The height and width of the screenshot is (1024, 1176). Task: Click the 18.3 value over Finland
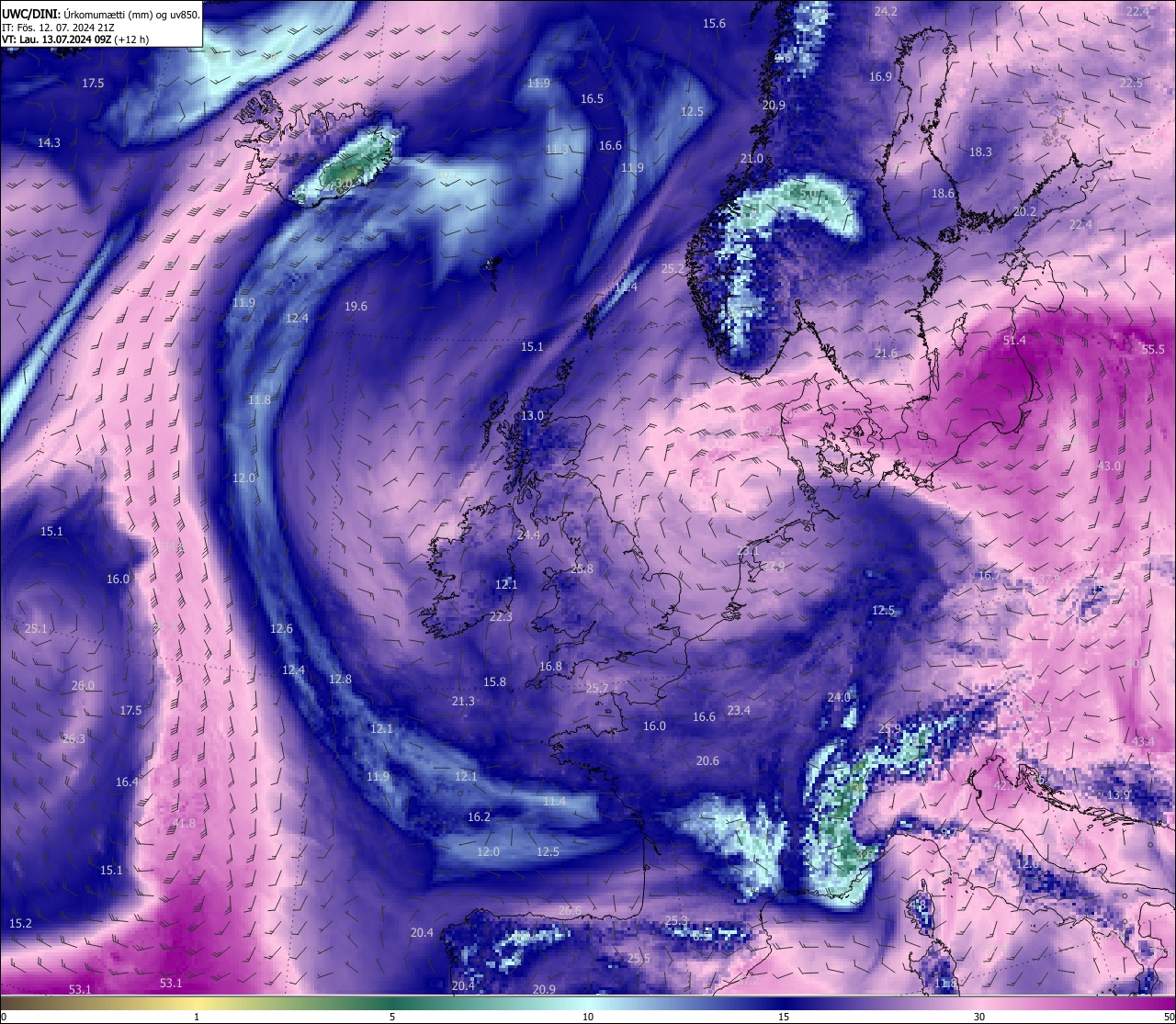tap(980, 152)
